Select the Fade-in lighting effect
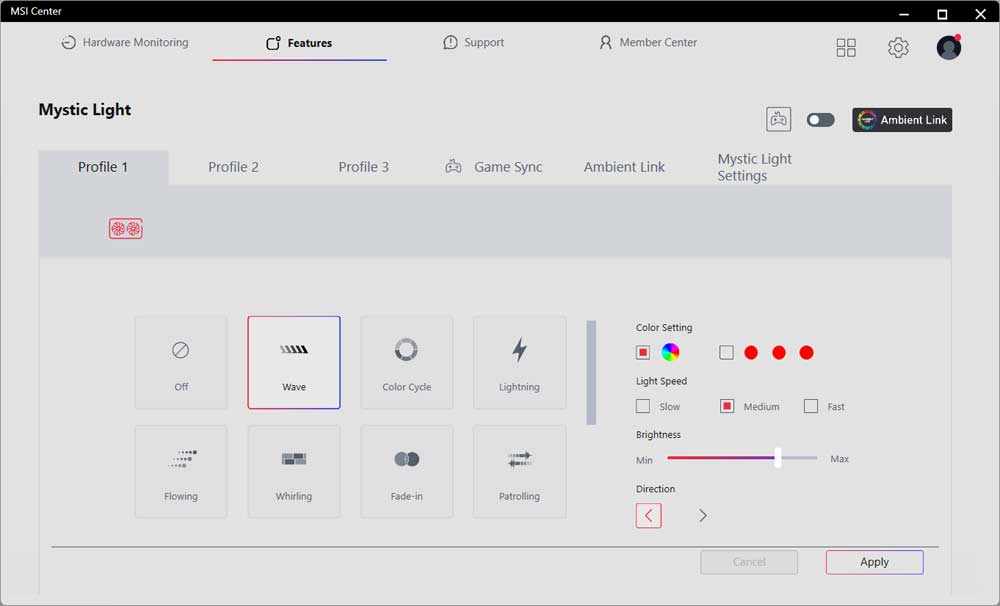The image size is (1000, 606). 407,472
